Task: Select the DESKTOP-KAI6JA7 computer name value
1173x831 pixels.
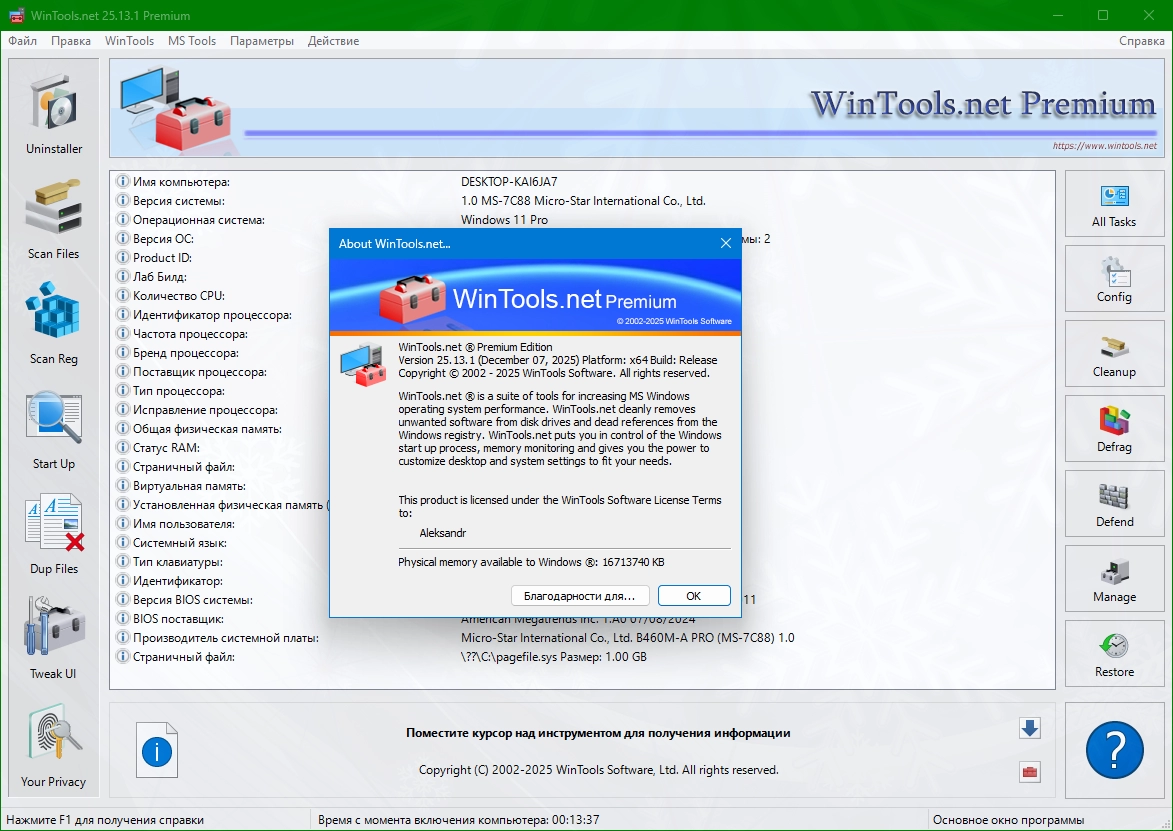Action: [509, 182]
